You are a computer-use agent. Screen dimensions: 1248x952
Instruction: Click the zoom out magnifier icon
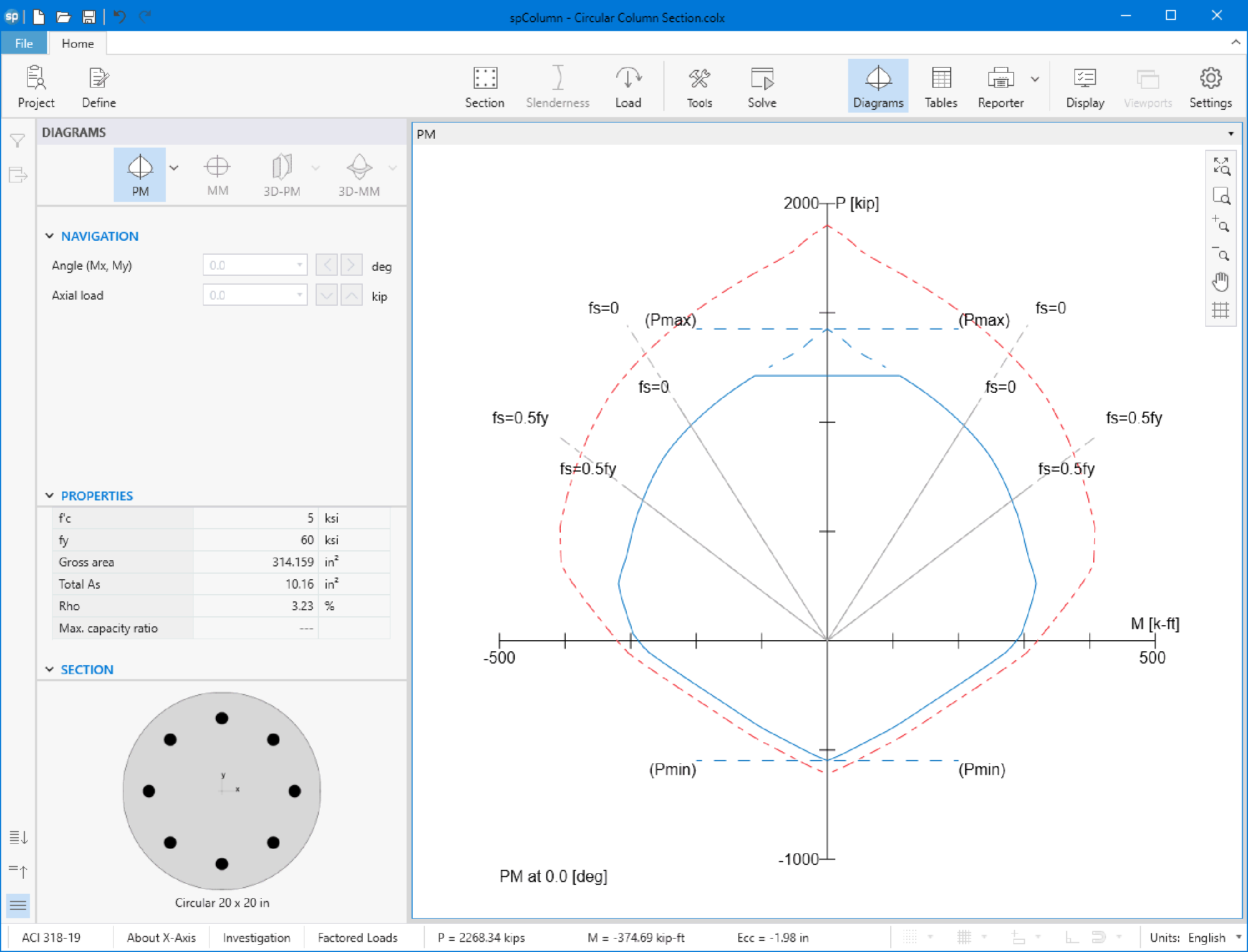1221,253
